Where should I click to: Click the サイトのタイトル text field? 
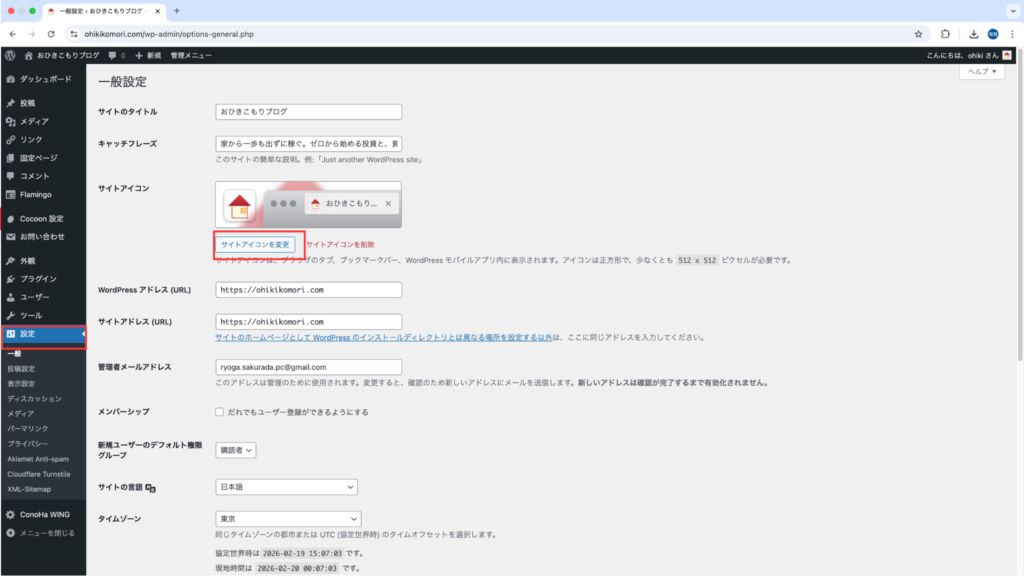tap(308, 112)
